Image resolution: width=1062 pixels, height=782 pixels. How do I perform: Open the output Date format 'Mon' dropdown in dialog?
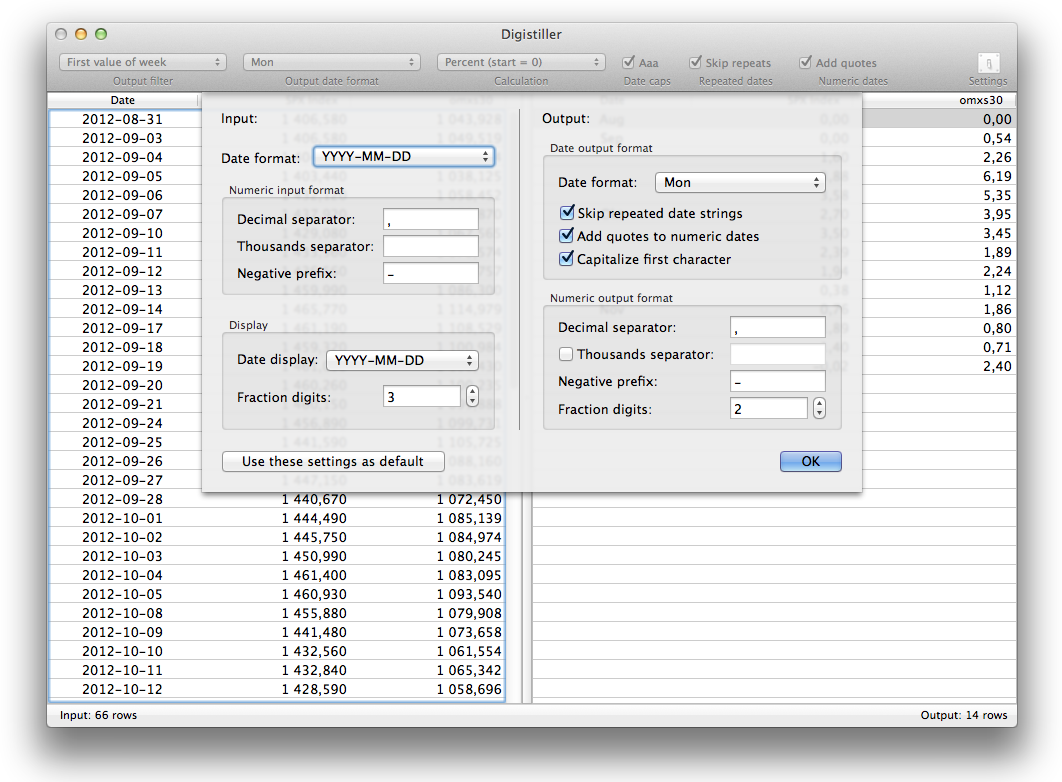[740, 182]
